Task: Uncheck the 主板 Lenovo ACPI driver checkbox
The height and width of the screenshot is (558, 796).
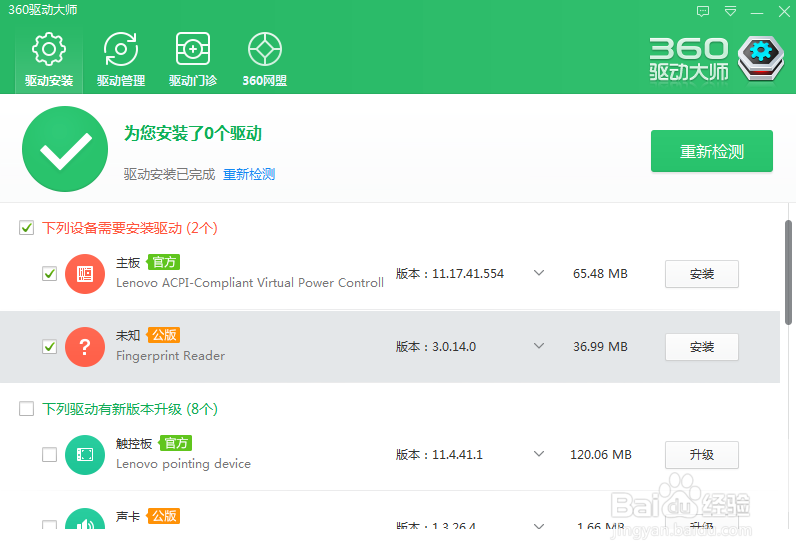Action: 49,274
